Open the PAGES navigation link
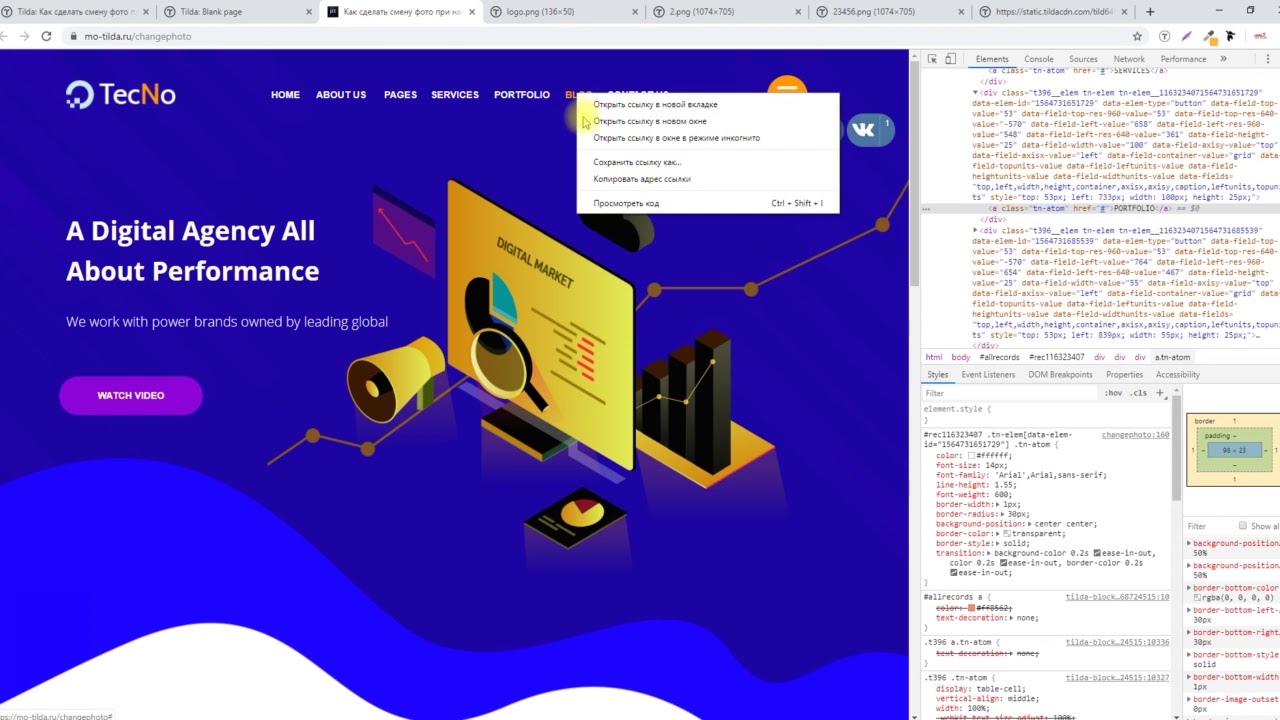The image size is (1280, 720). [400, 95]
